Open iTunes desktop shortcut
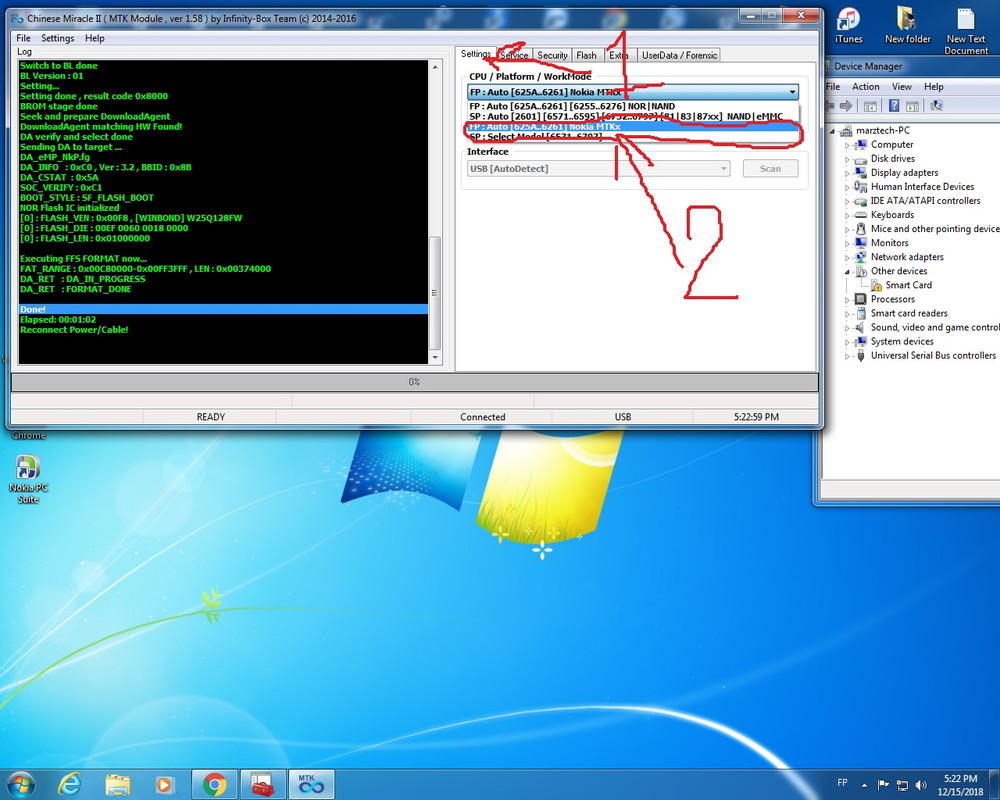Screen dimensions: 1000x800 [848, 26]
